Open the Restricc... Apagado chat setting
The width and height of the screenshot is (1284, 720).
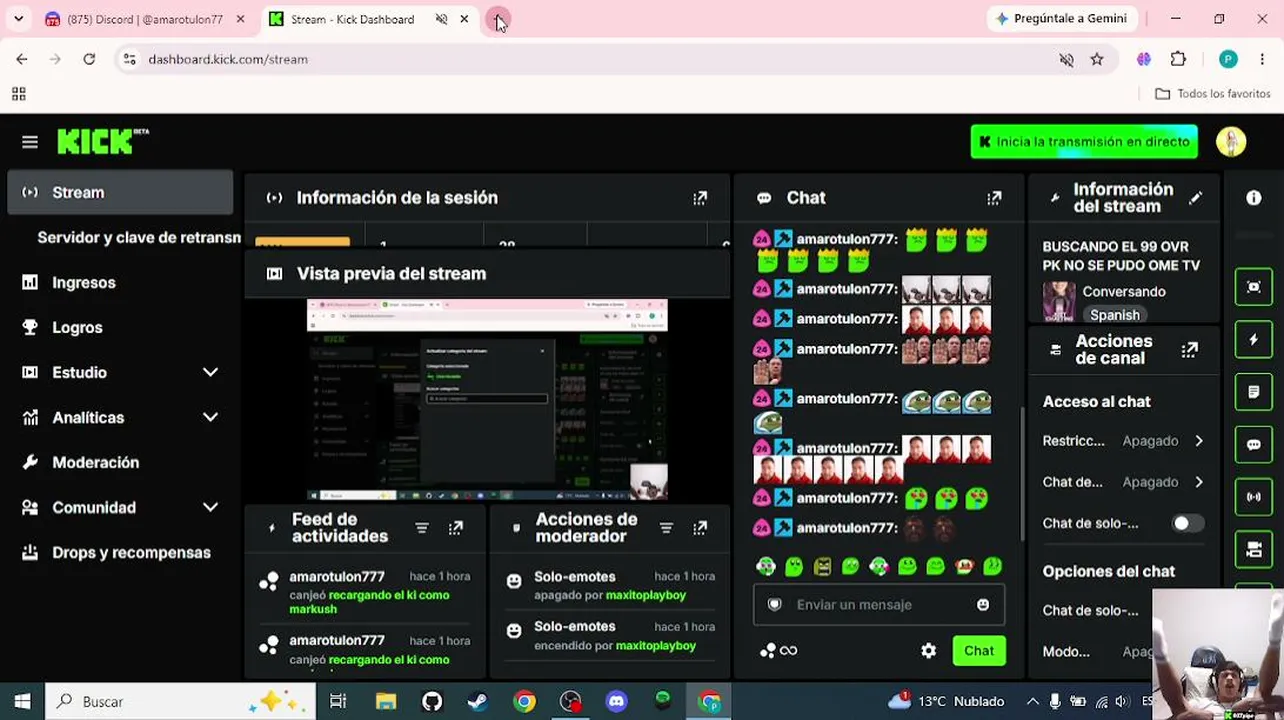point(1123,441)
